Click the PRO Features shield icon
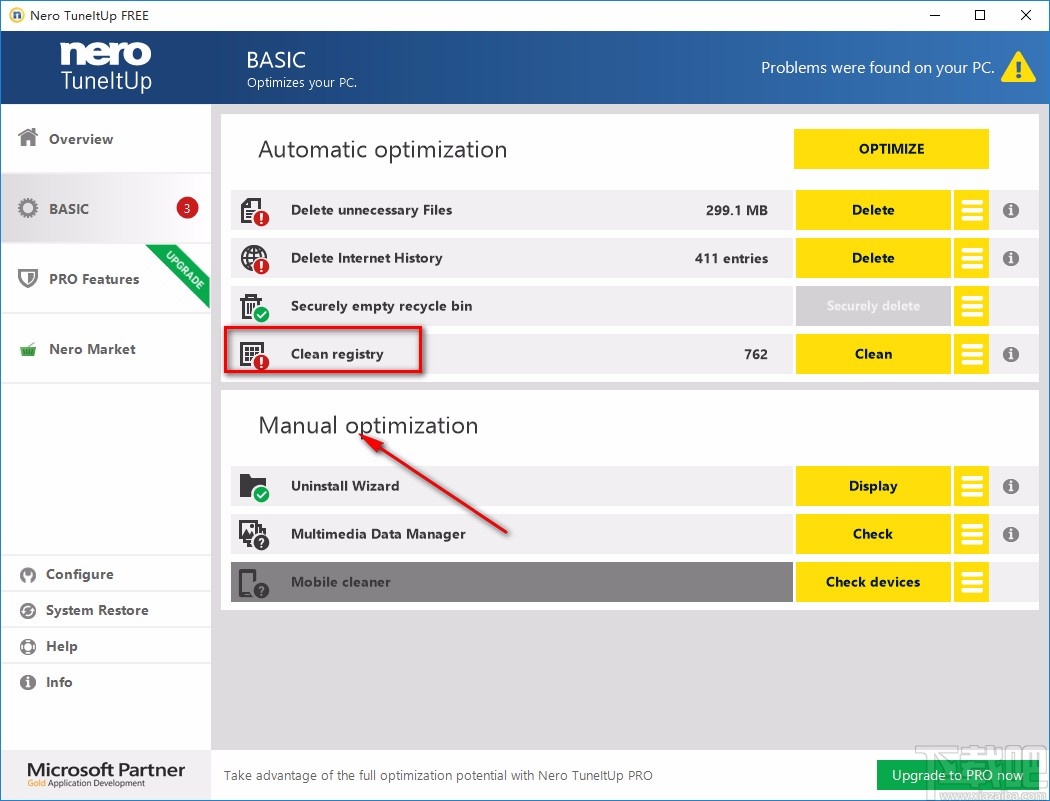This screenshot has width=1050, height=801. [x=28, y=279]
